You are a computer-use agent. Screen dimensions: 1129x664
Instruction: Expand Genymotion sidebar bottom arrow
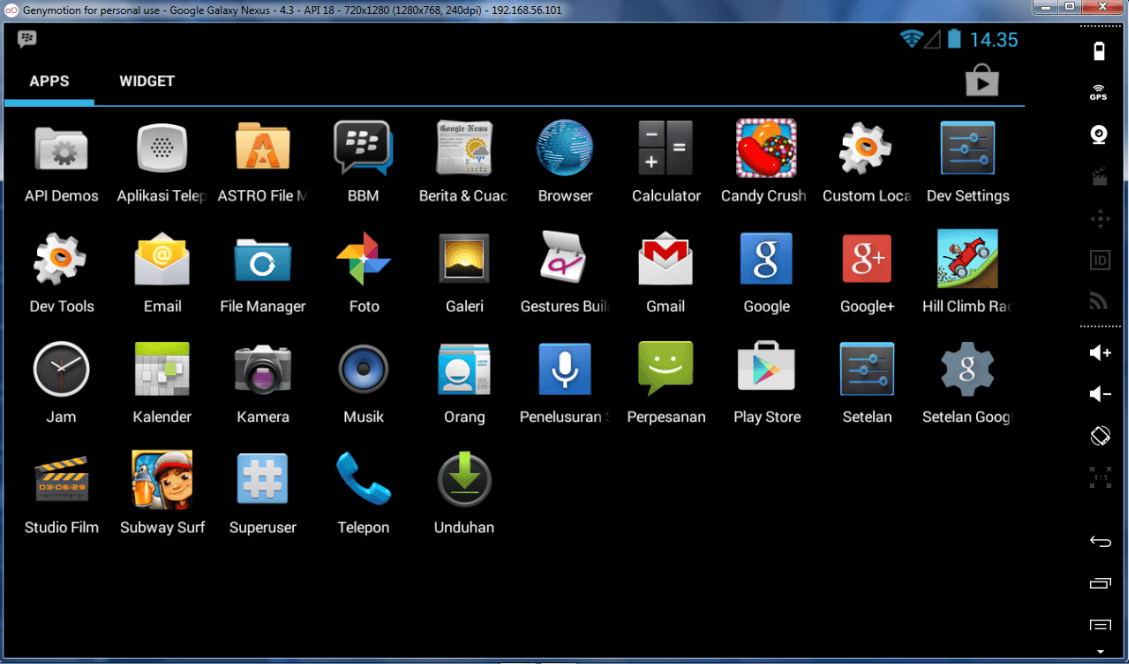click(x=1100, y=652)
